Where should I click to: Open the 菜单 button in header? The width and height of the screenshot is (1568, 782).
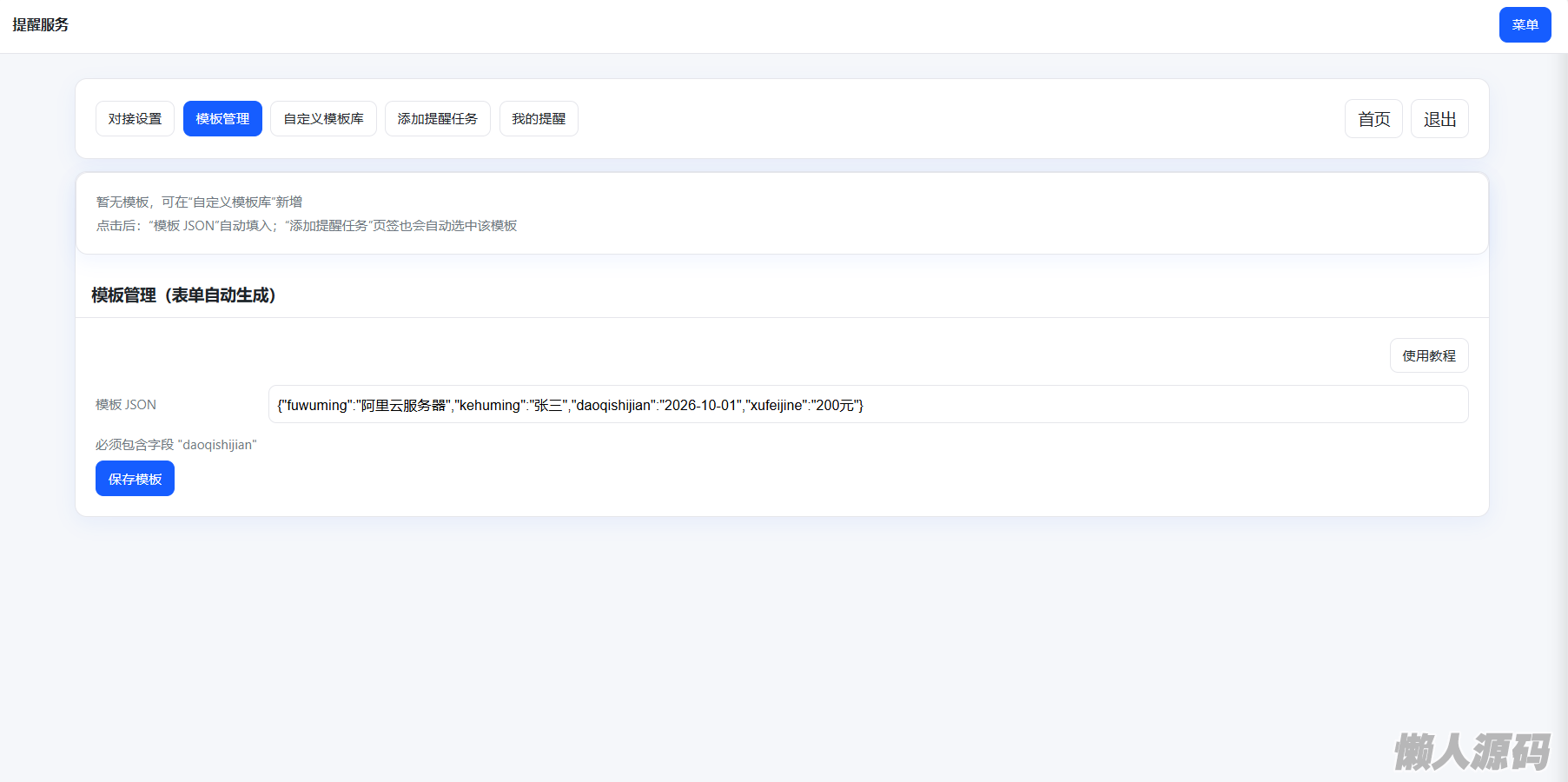pyautogui.click(x=1525, y=24)
